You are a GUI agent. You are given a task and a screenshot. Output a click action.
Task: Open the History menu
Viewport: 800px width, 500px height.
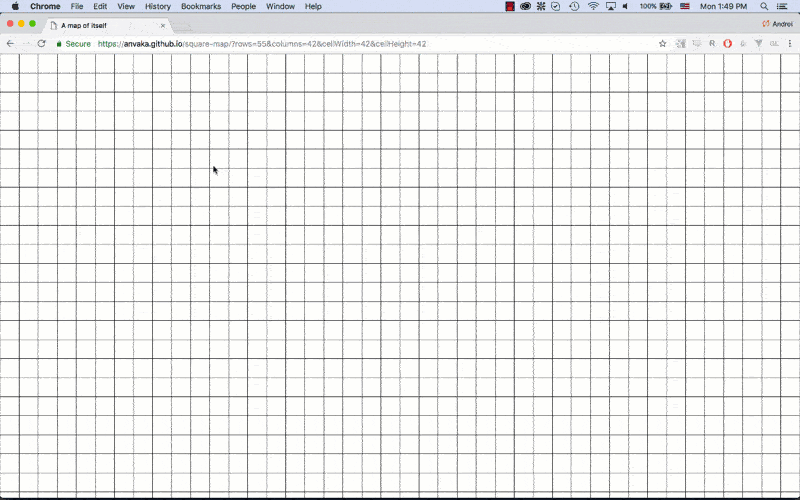(x=158, y=6)
